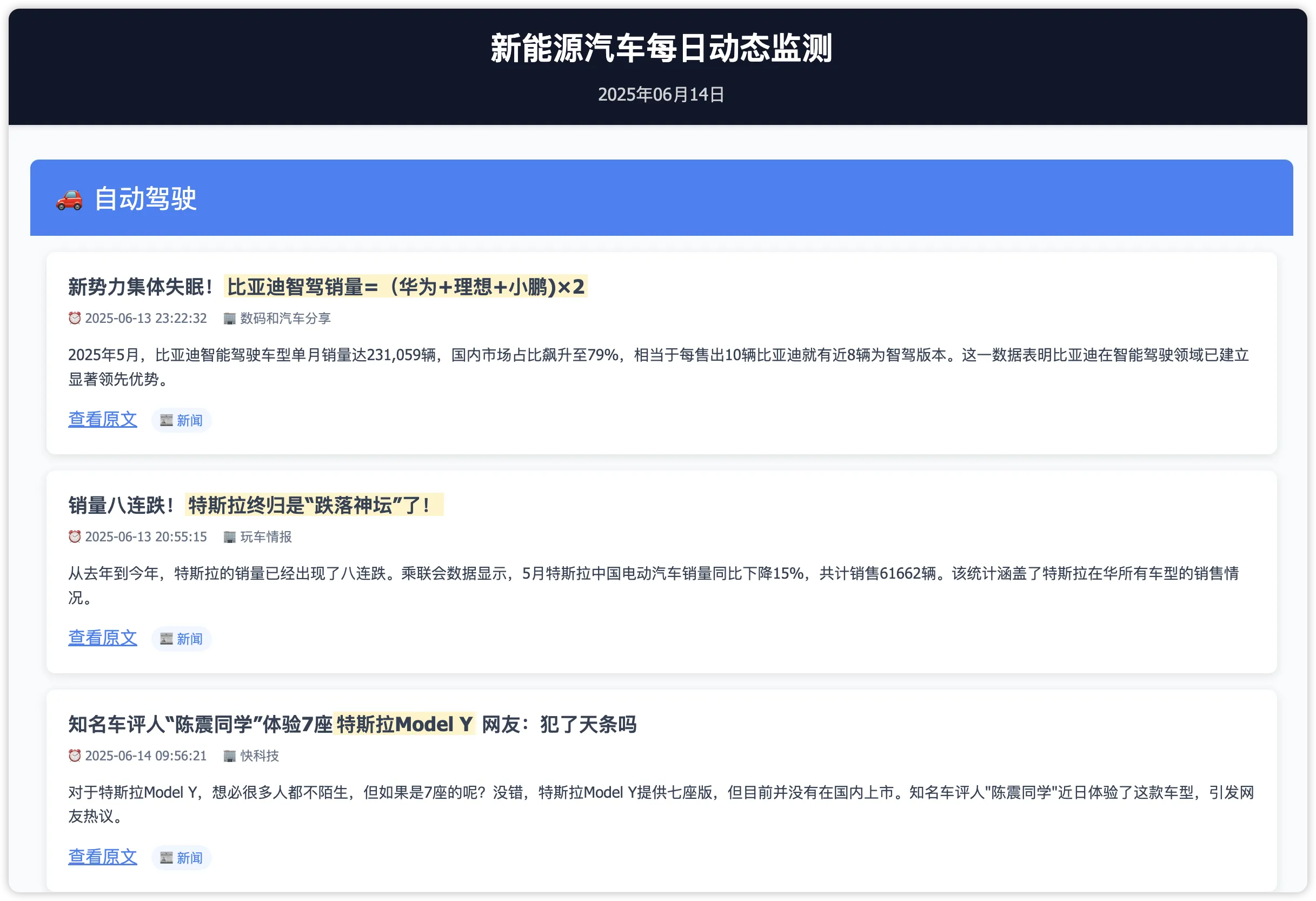Screen dimensions: 1316x901
Task: Open 查看原文 link under the Model Y article
Action: tap(103, 857)
